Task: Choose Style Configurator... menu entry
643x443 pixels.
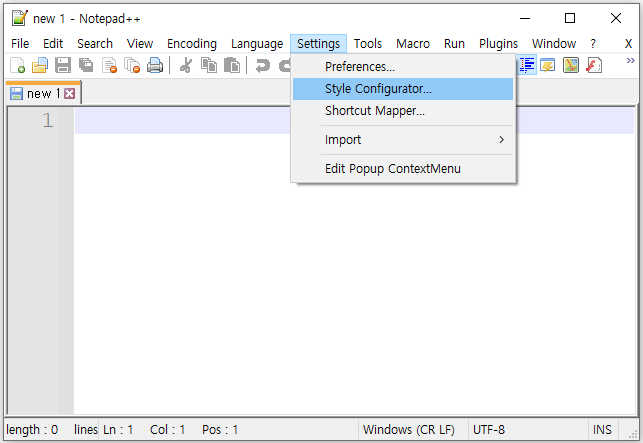Action: [403, 89]
